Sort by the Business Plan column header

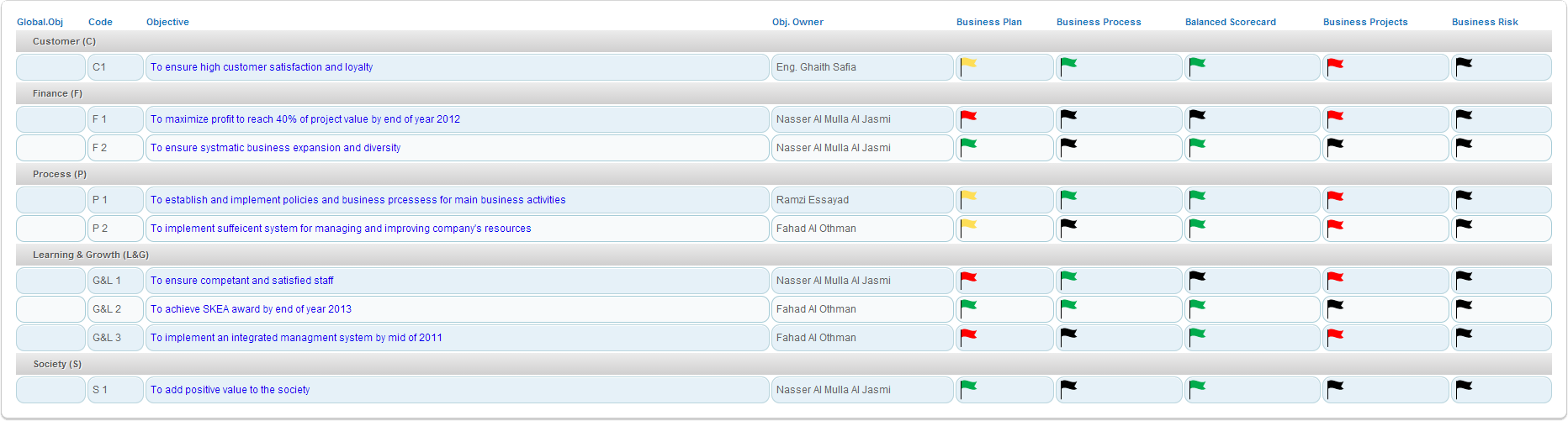click(988, 22)
